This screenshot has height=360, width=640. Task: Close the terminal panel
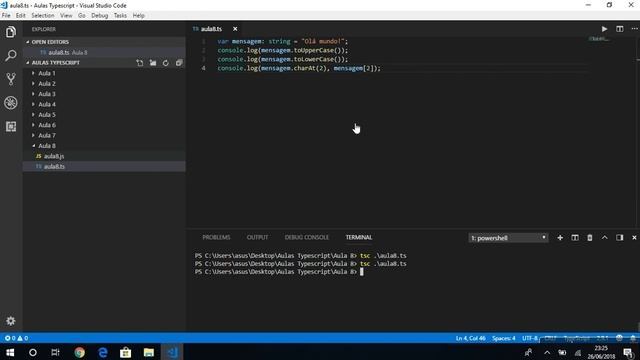coord(634,238)
